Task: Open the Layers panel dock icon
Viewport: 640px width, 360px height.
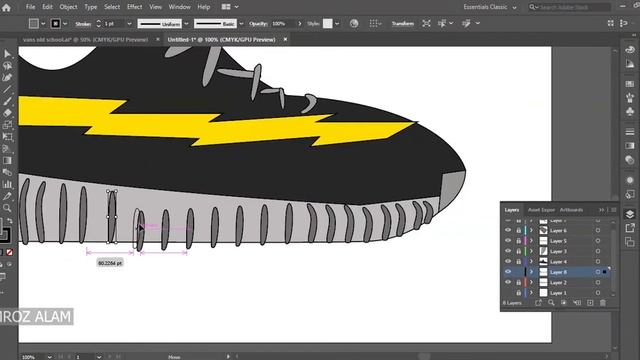Action: pyautogui.click(x=629, y=214)
